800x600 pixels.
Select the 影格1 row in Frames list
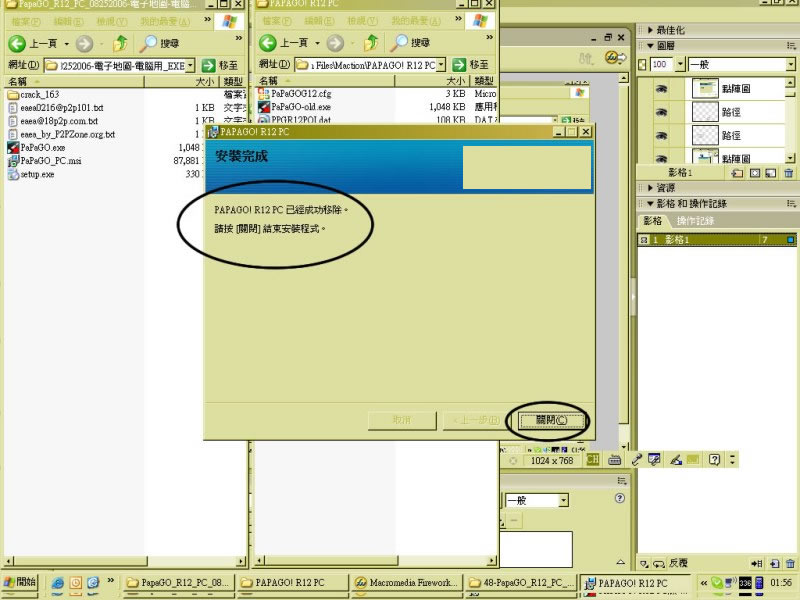pyautogui.click(x=717, y=239)
